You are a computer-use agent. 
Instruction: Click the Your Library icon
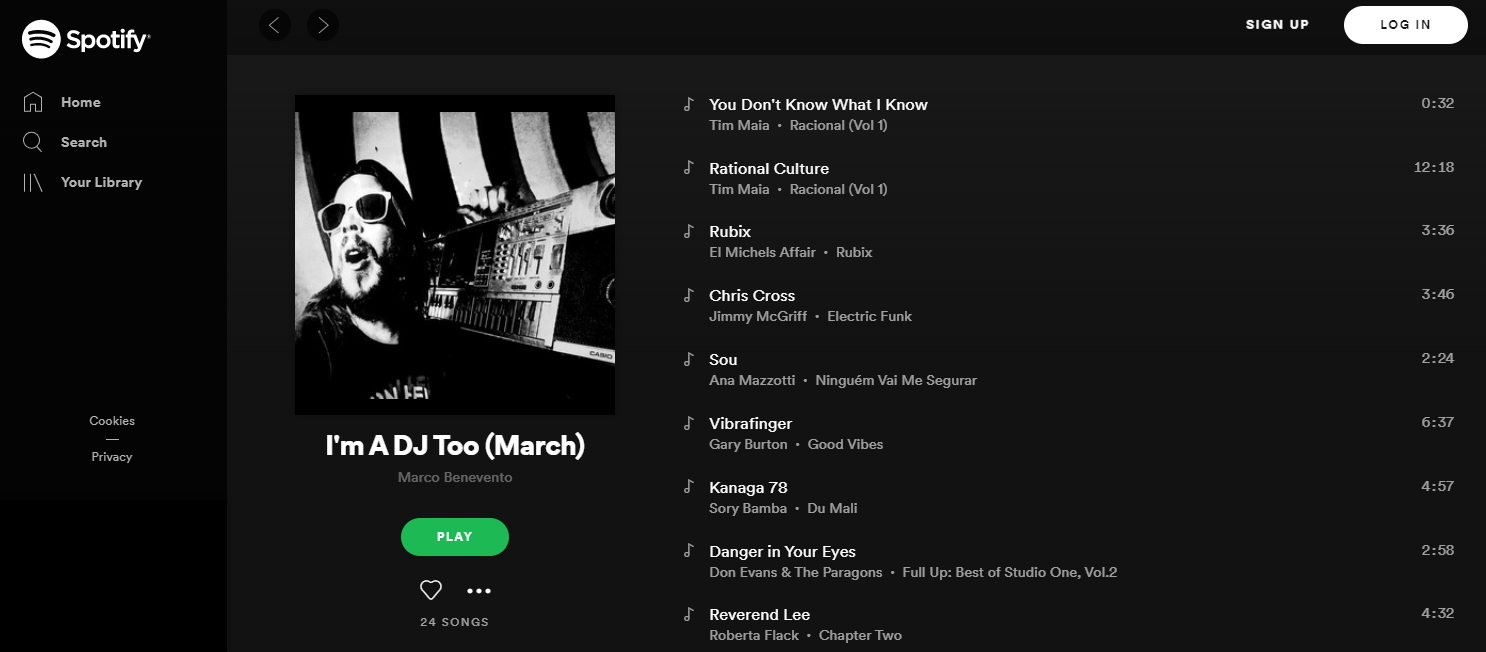tap(33, 182)
